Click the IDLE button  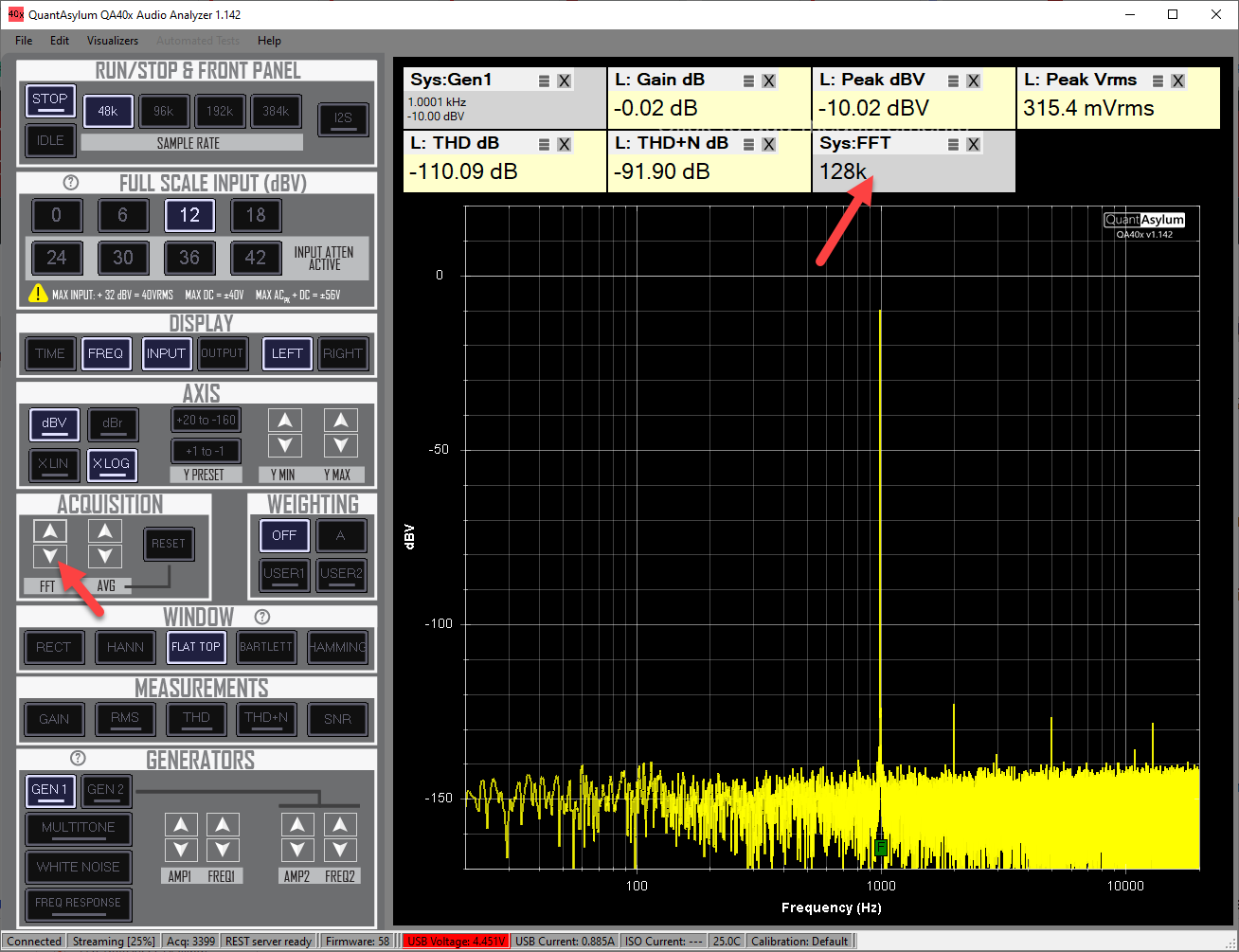point(50,140)
